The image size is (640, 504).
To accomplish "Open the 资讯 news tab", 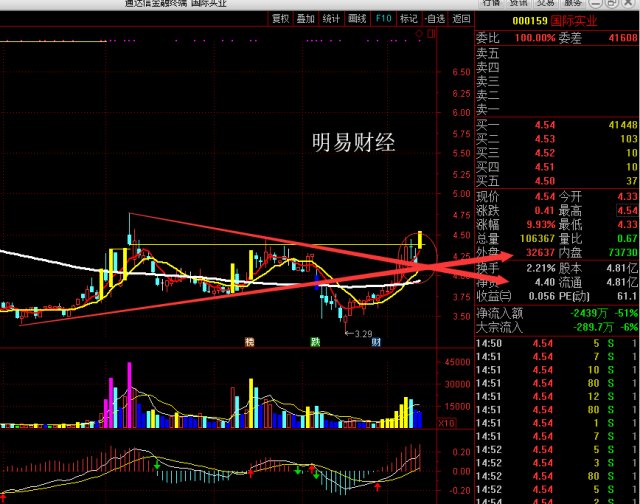I will pyautogui.click(x=519, y=3).
